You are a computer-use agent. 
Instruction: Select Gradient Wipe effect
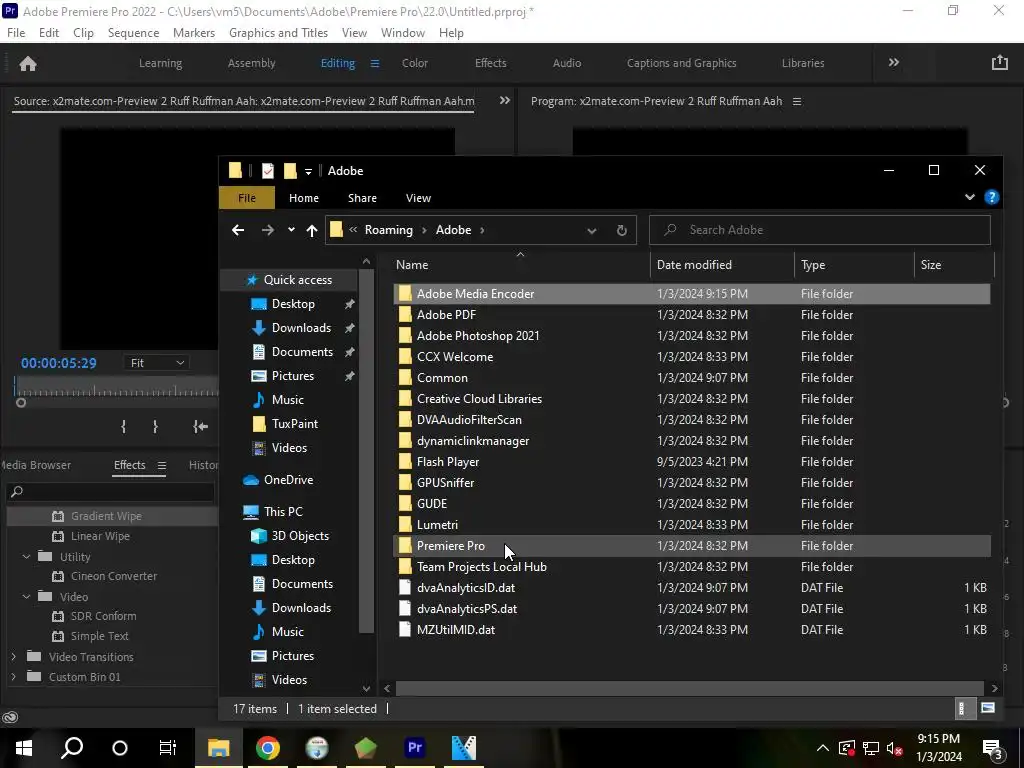(106, 516)
